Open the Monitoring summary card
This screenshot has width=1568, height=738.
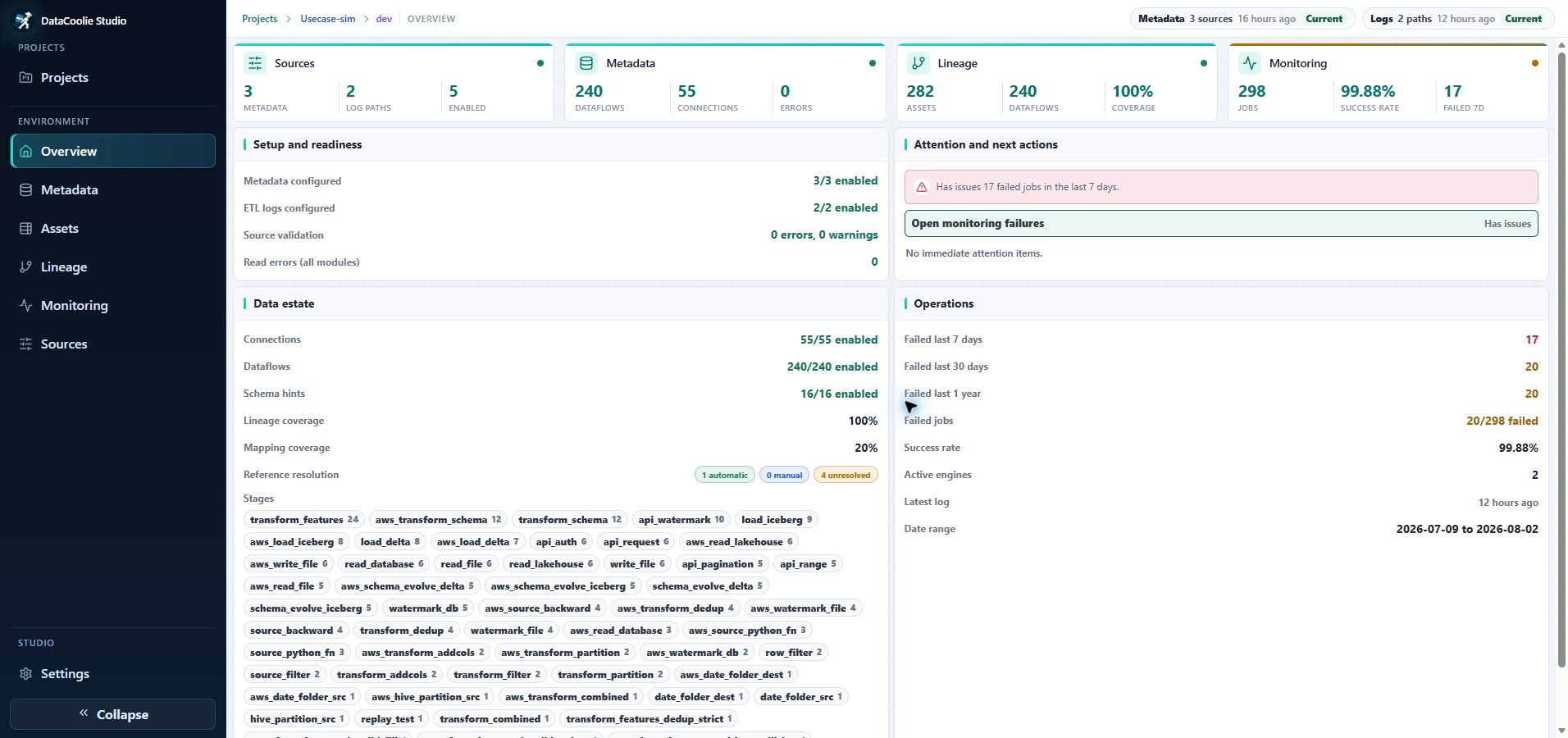tap(1388, 82)
